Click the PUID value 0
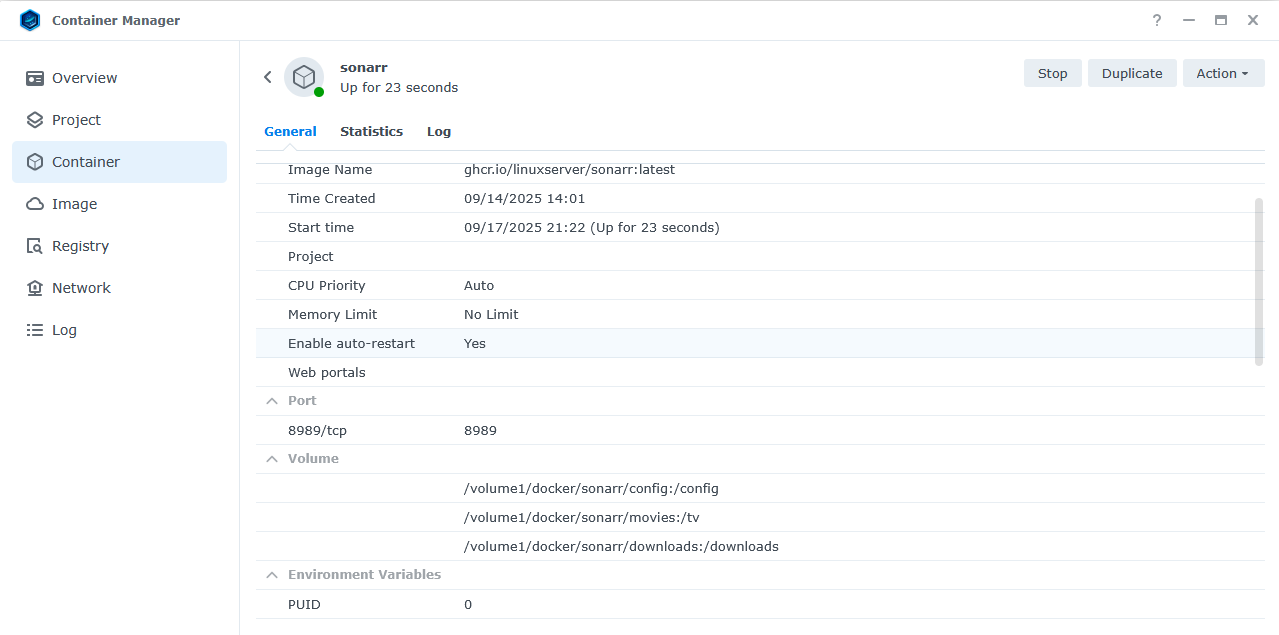The image size is (1279, 635). (468, 605)
